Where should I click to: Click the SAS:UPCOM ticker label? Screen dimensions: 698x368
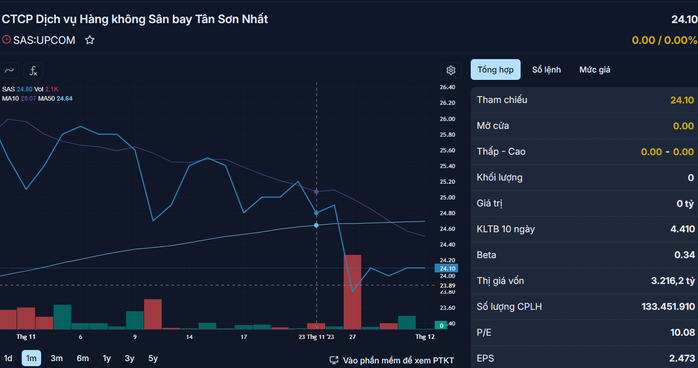[x=44, y=40]
